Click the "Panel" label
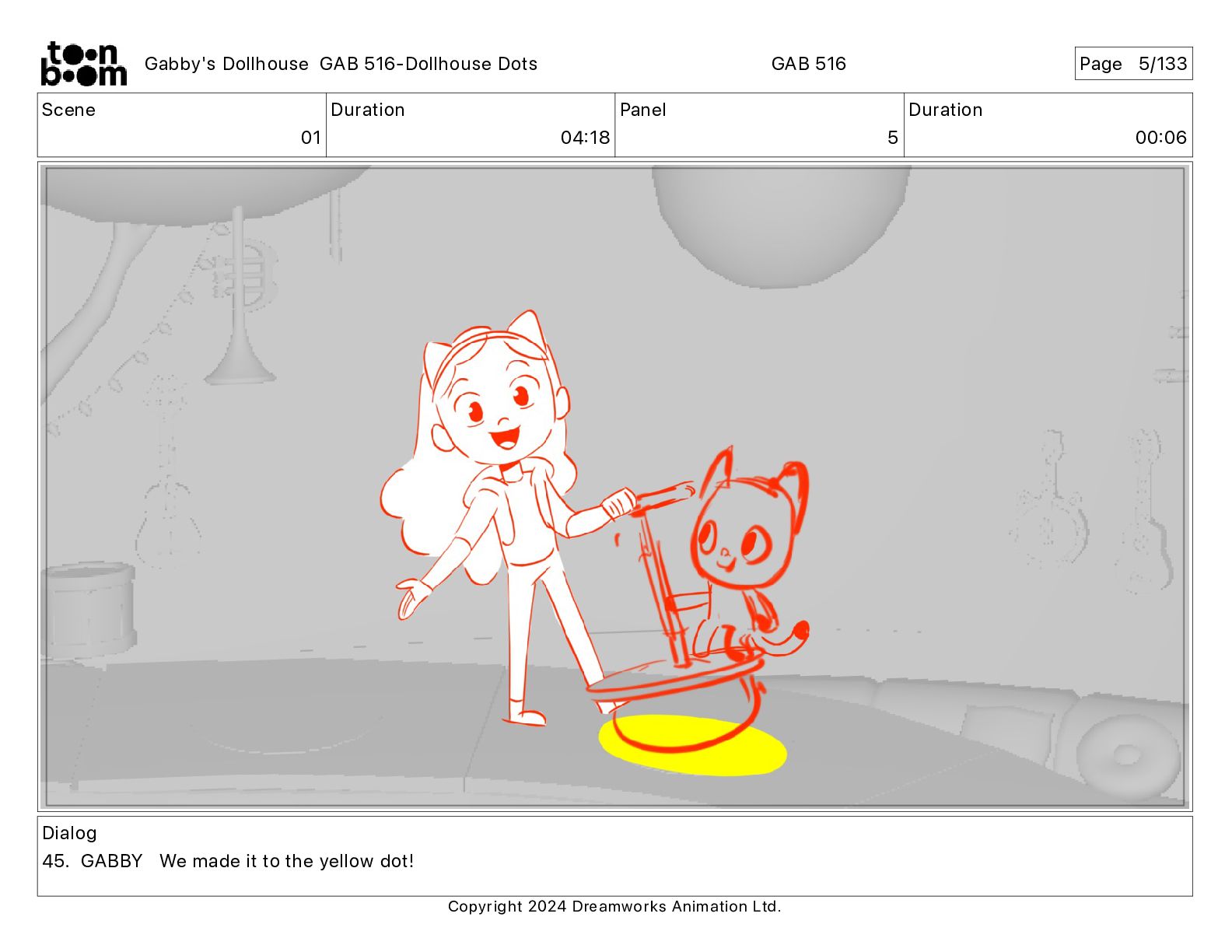1232x952 pixels. (x=642, y=110)
